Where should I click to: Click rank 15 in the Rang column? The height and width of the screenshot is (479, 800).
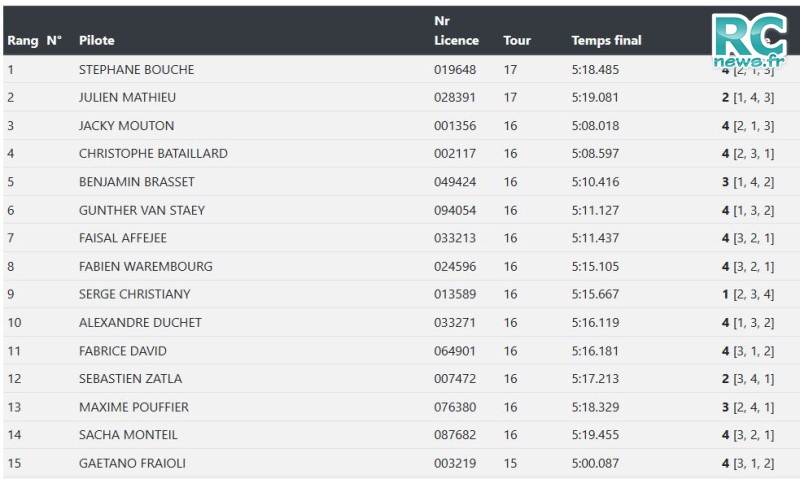click(14, 463)
